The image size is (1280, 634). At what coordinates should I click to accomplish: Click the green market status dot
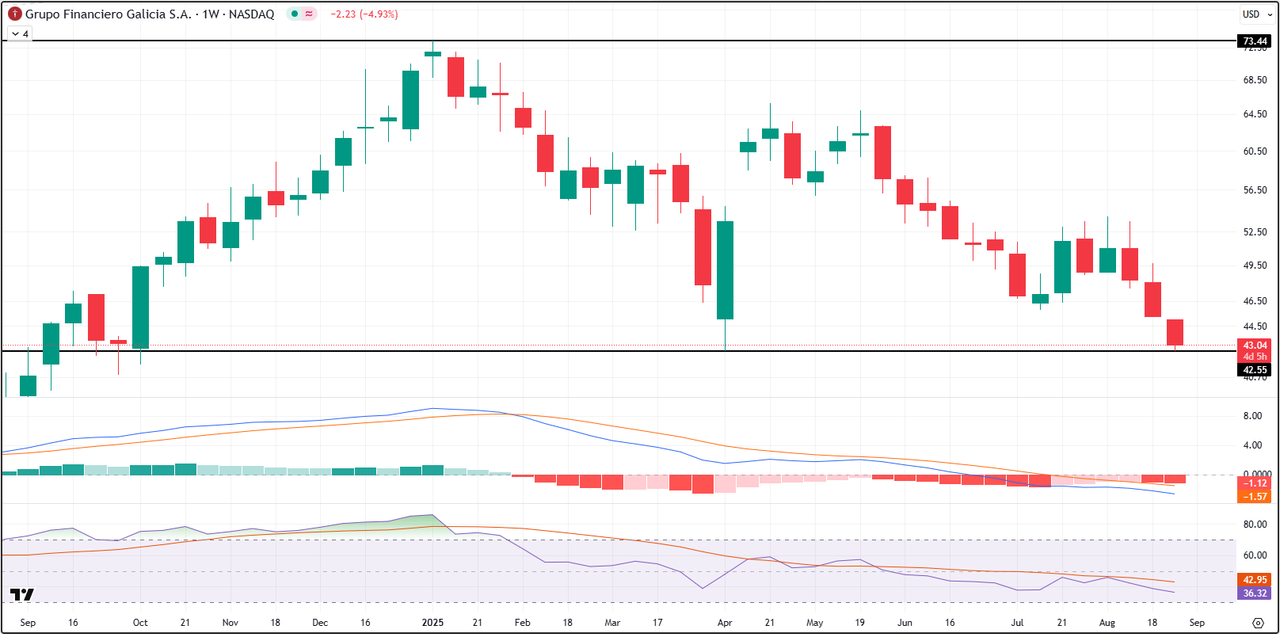(293, 13)
